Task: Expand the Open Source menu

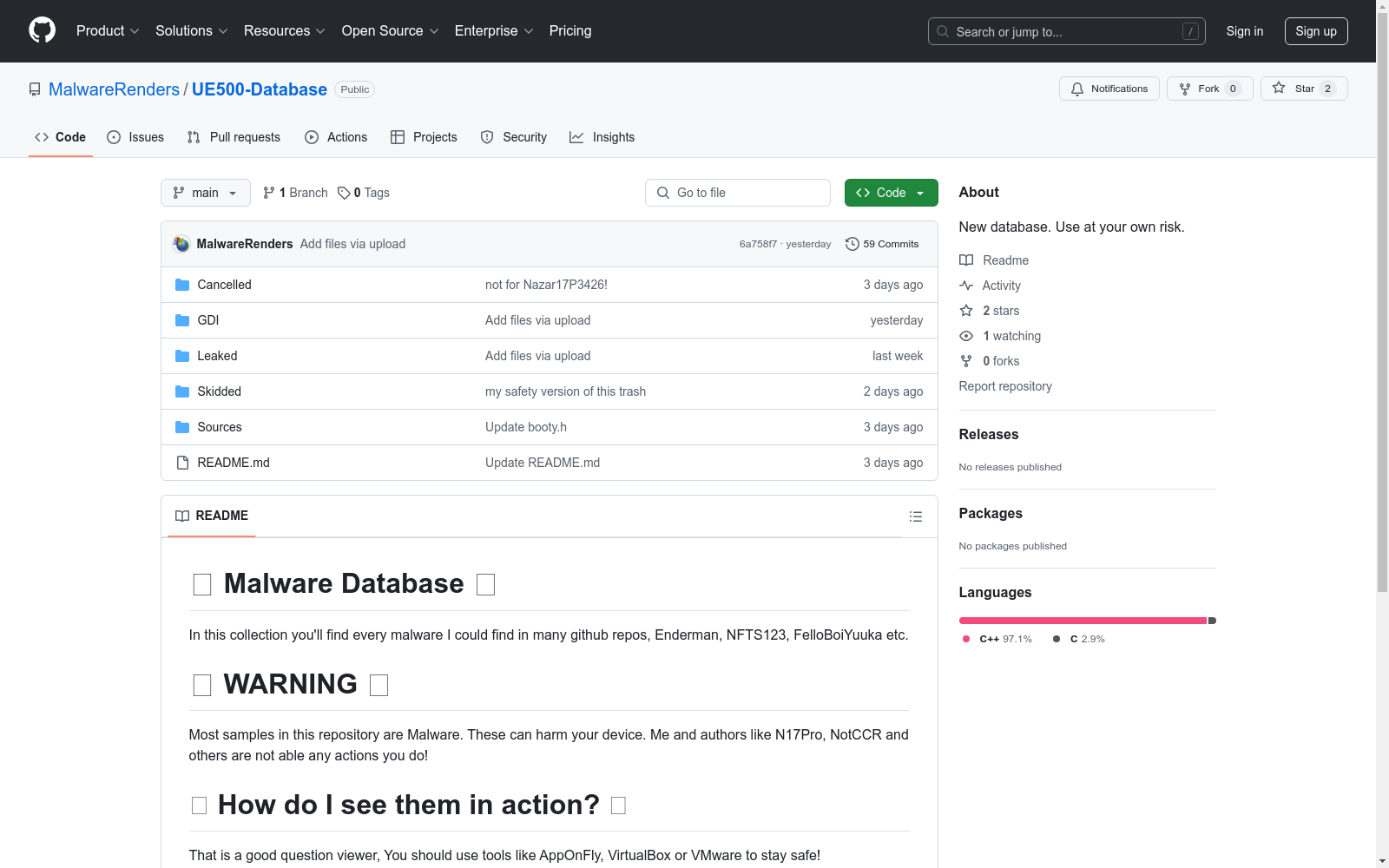Action: click(x=391, y=30)
